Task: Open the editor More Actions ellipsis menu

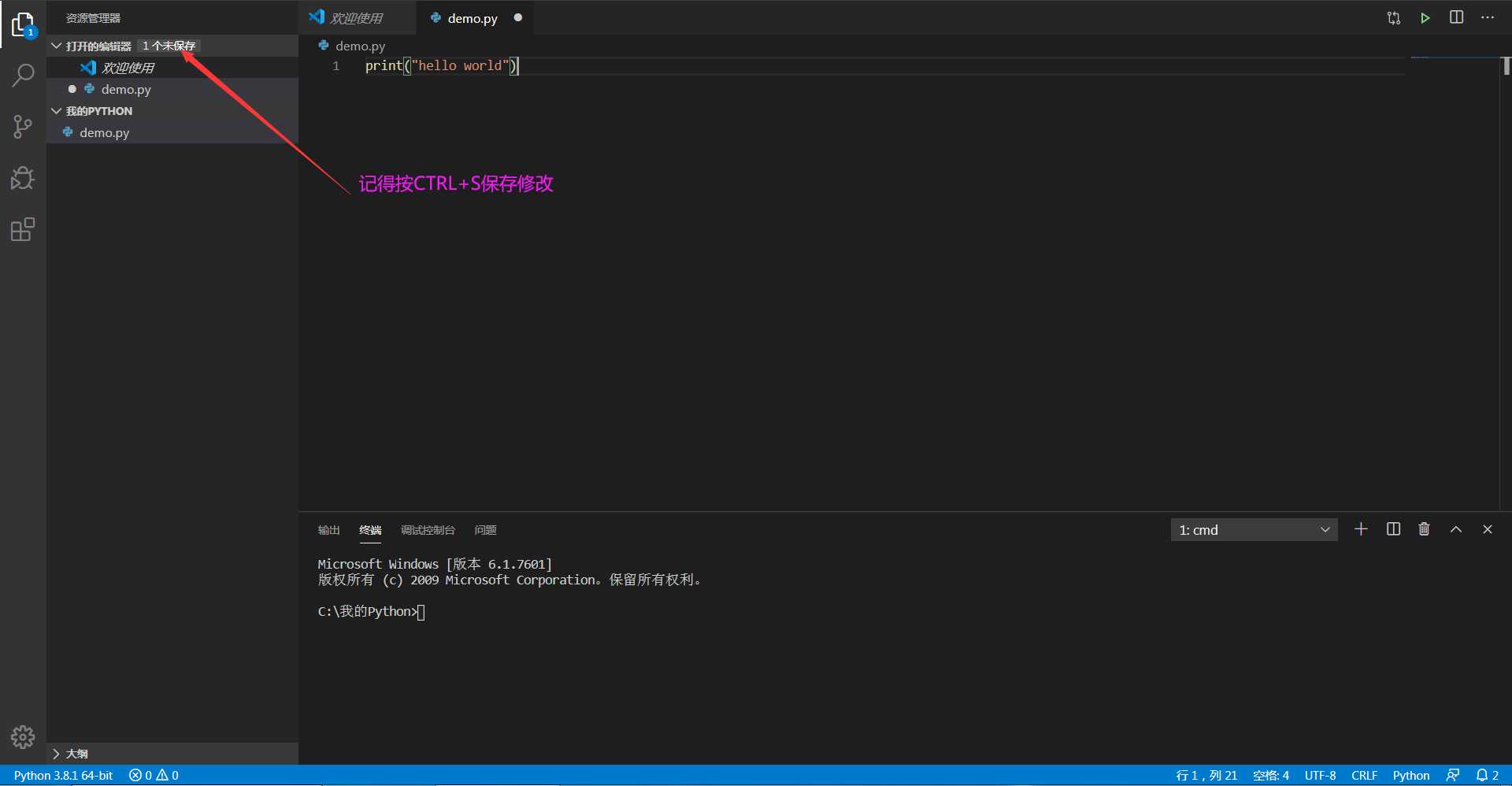Action: [x=1488, y=18]
